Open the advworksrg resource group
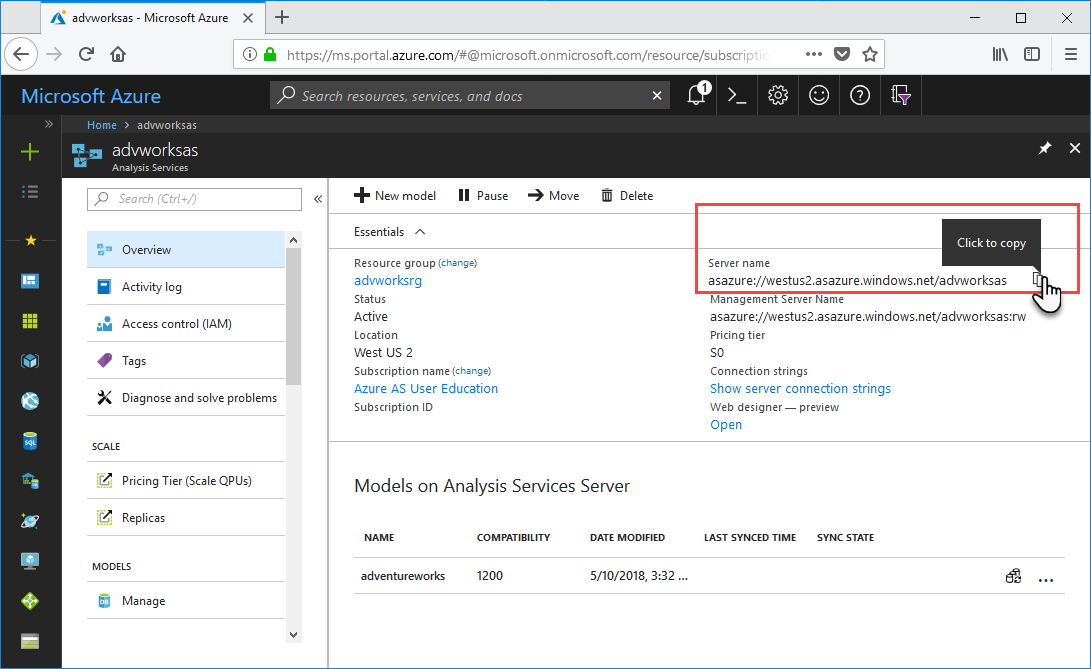The width and height of the screenshot is (1091, 669). click(387, 281)
